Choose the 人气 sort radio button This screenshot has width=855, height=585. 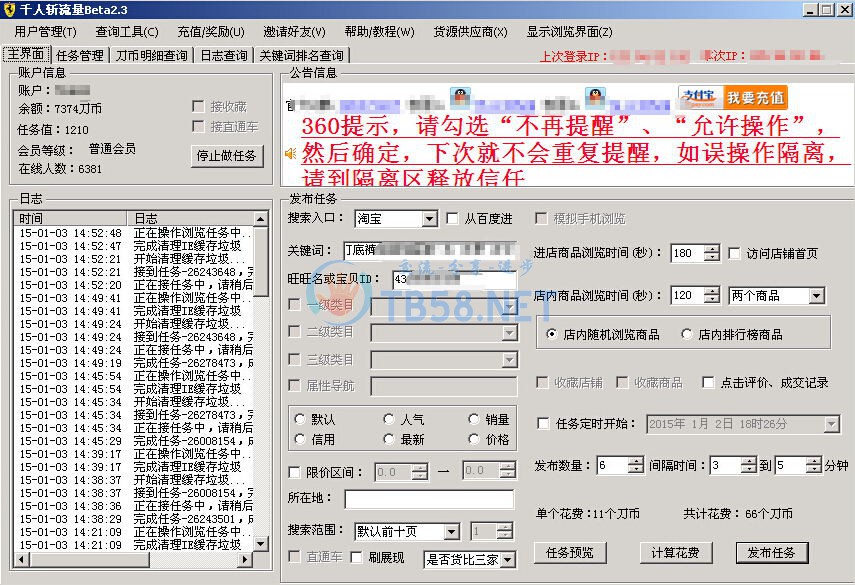389,419
